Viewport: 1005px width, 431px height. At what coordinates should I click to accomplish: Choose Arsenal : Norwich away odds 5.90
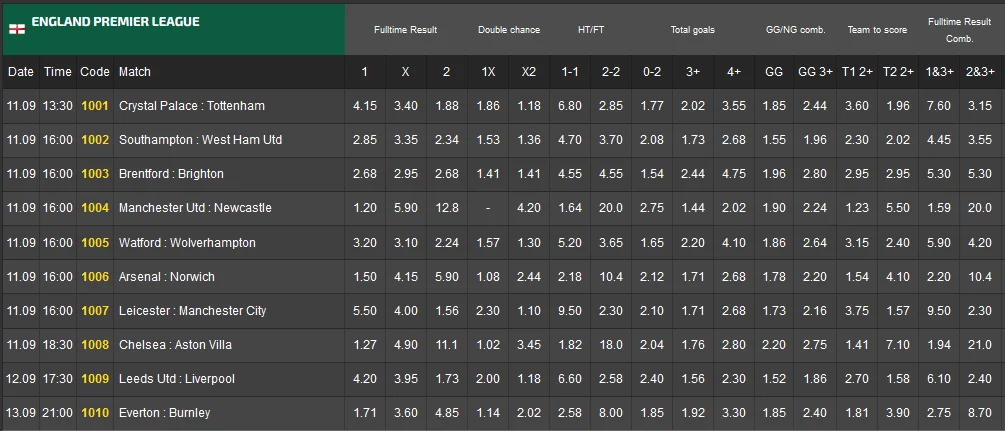point(446,277)
